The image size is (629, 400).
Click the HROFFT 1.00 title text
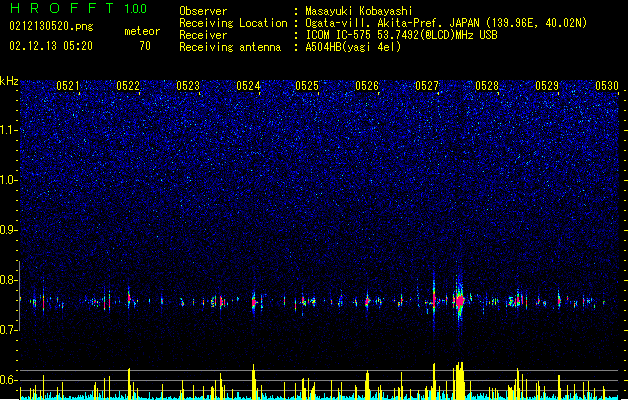coord(79,8)
